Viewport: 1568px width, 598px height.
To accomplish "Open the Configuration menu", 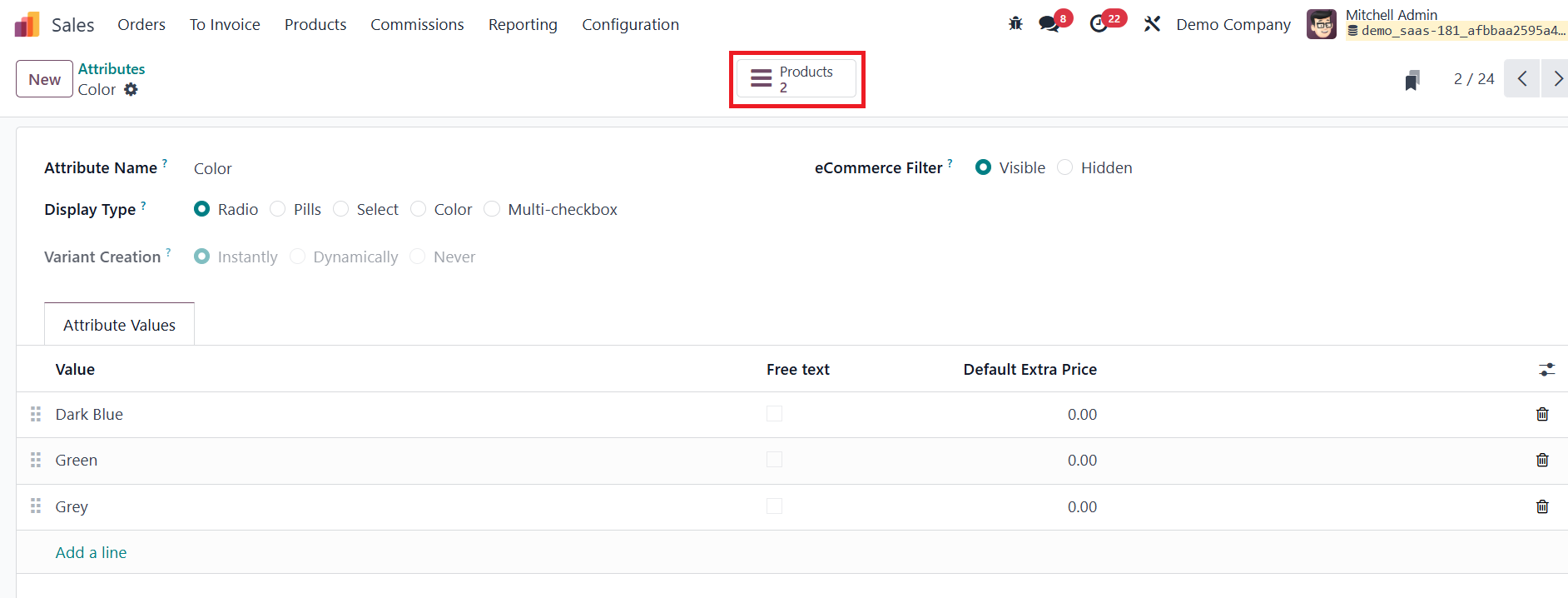I will coord(630,25).
